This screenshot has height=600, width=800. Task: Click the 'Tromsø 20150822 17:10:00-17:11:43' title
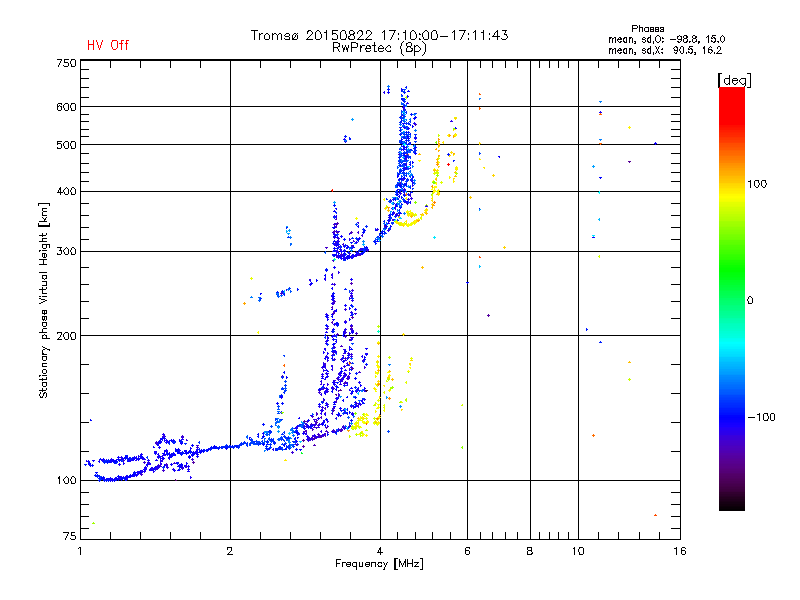point(380,35)
